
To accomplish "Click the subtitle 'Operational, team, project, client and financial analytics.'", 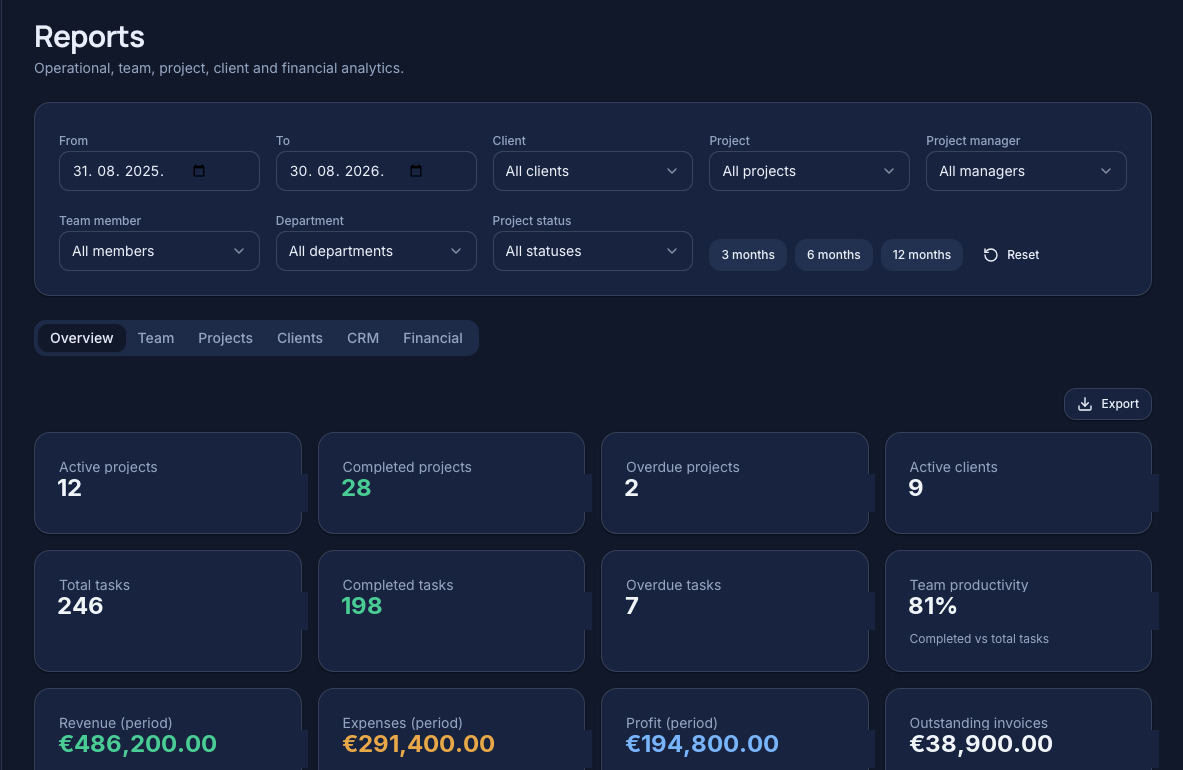I will (219, 69).
